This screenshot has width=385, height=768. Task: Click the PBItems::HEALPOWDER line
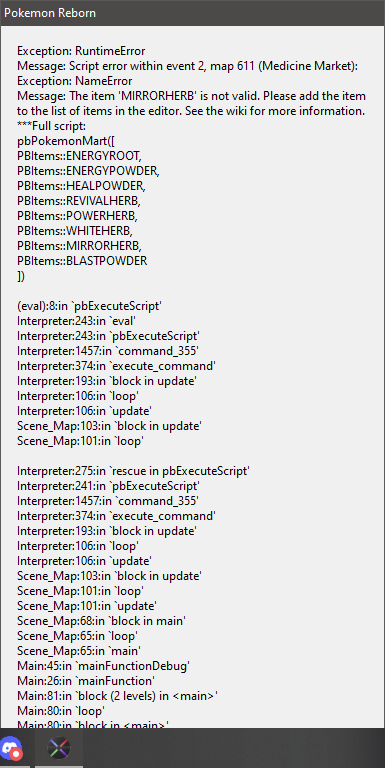[81, 186]
